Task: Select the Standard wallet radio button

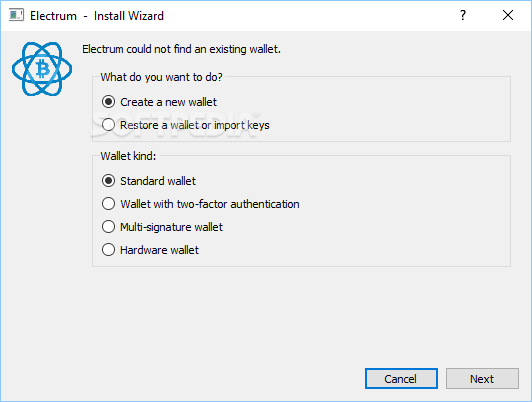Action: click(149, 181)
